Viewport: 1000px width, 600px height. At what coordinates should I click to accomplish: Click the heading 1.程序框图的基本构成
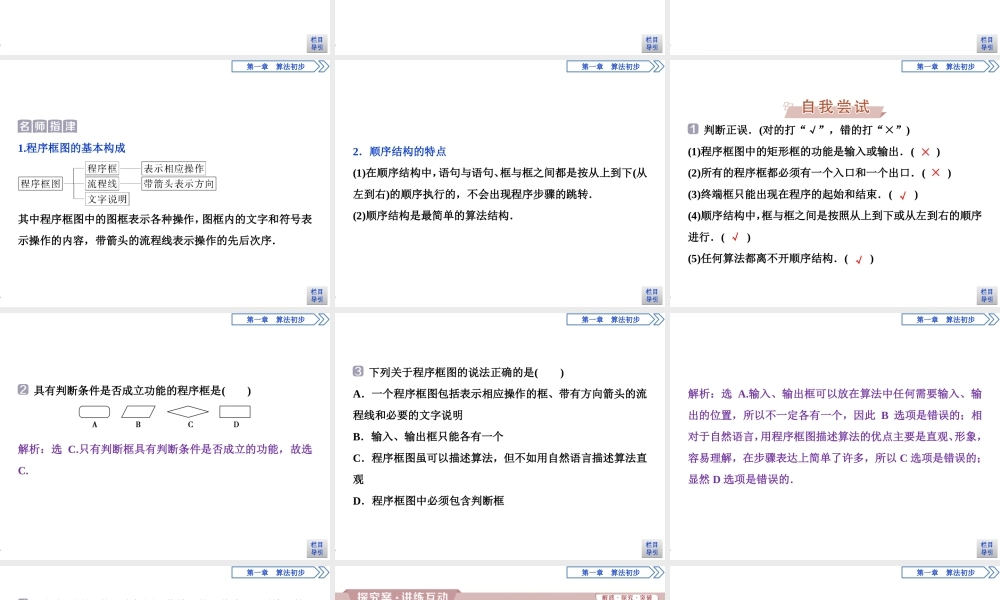click(71, 148)
